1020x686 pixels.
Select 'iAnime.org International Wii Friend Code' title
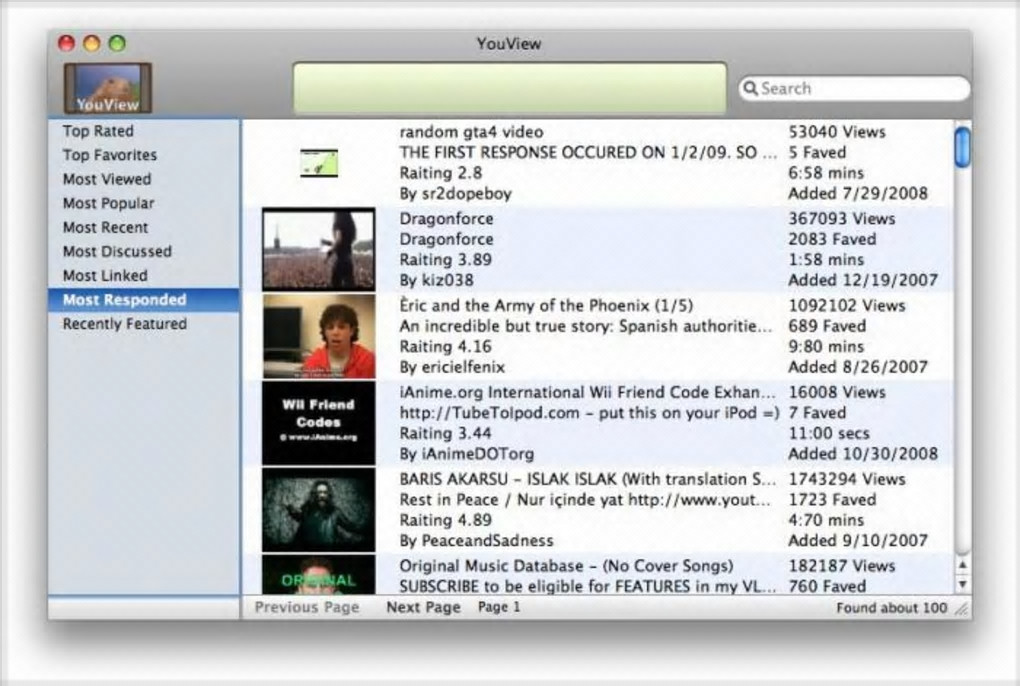coord(587,393)
